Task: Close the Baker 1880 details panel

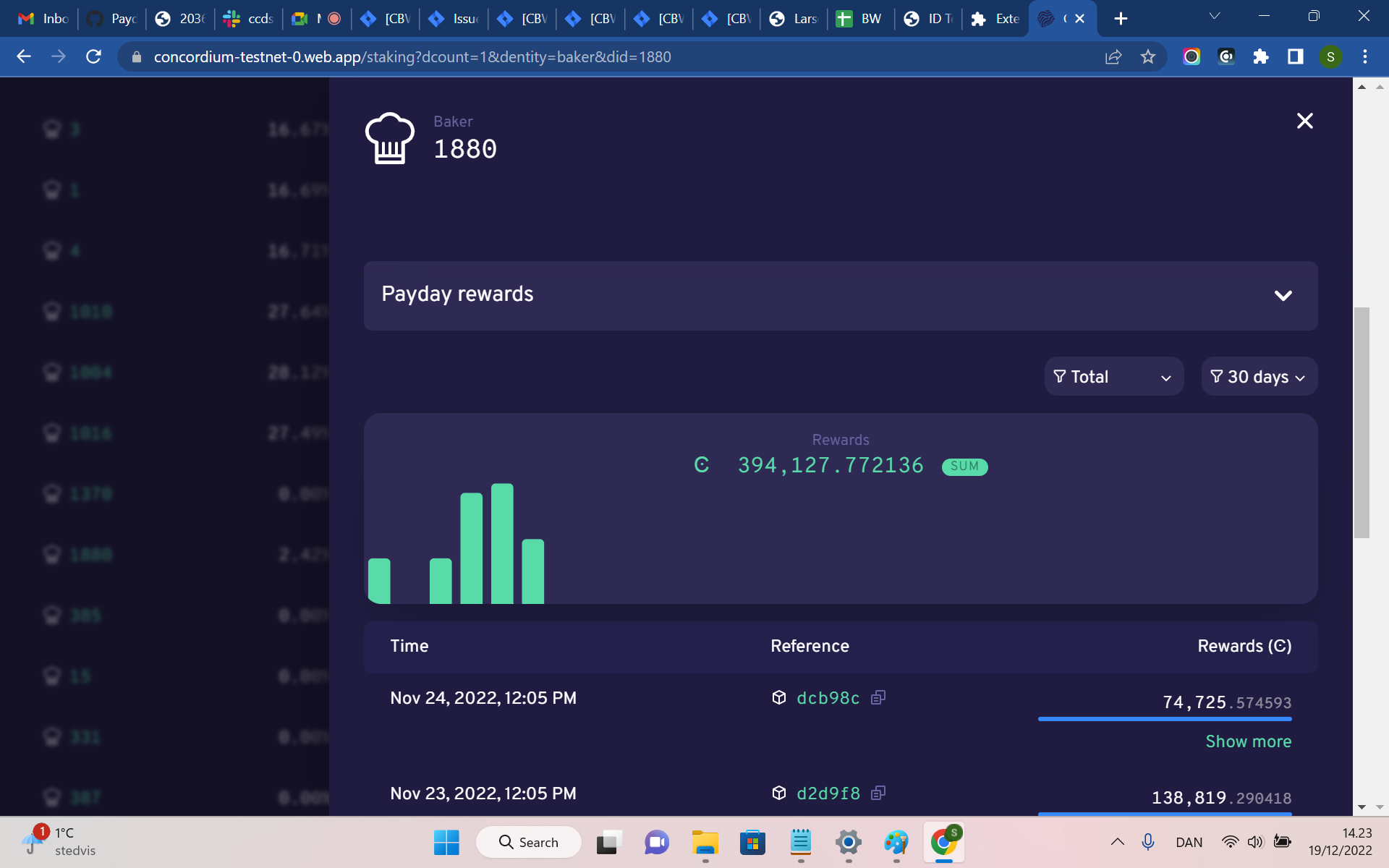Action: click(1304, 121)
